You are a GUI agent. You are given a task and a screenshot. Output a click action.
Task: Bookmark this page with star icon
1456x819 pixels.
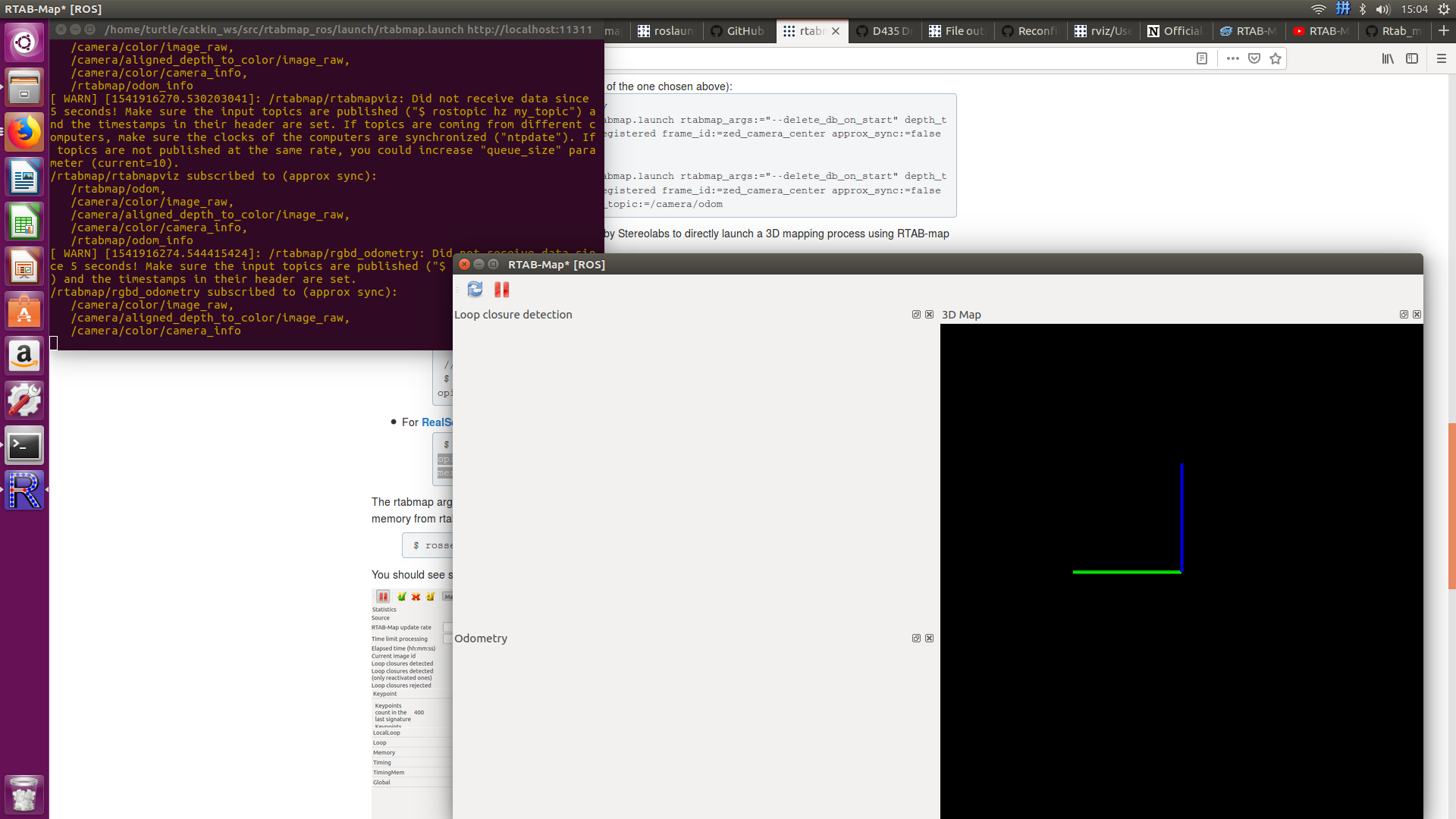click(1276, 58)
